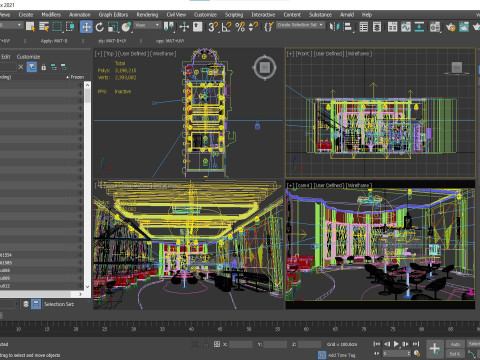Toggle Keyboard Shortcut Override button
Screen dimensions: 480x360
[198, 27]
